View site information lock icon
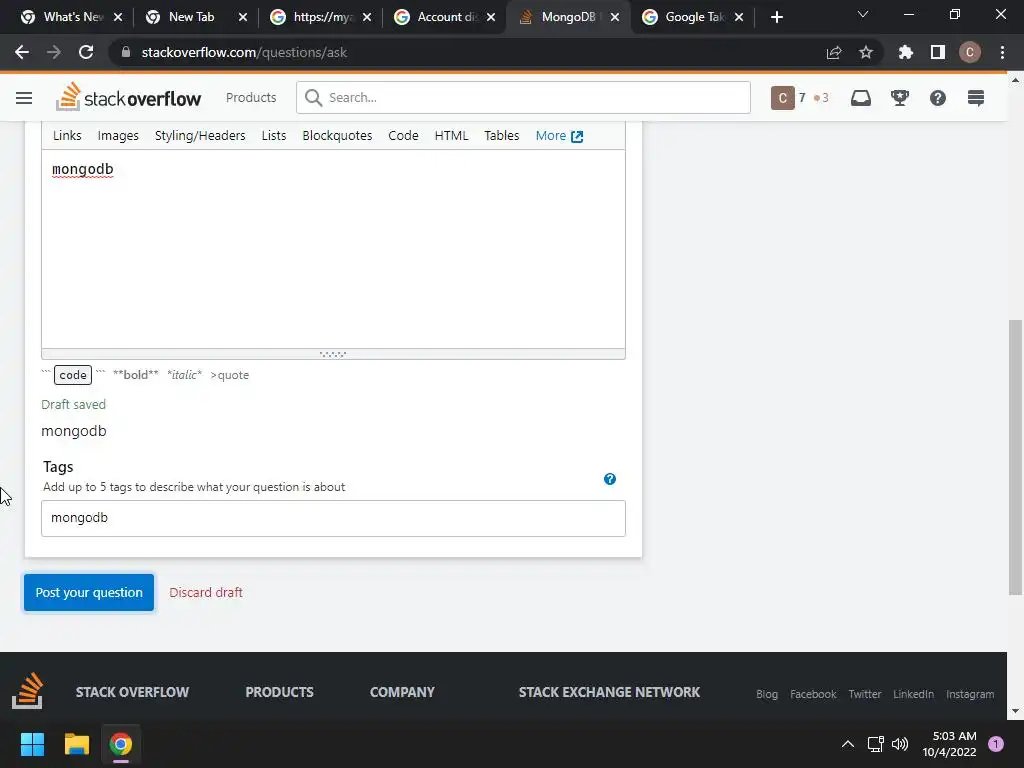 pyautogui.click(x=126, y=52)
